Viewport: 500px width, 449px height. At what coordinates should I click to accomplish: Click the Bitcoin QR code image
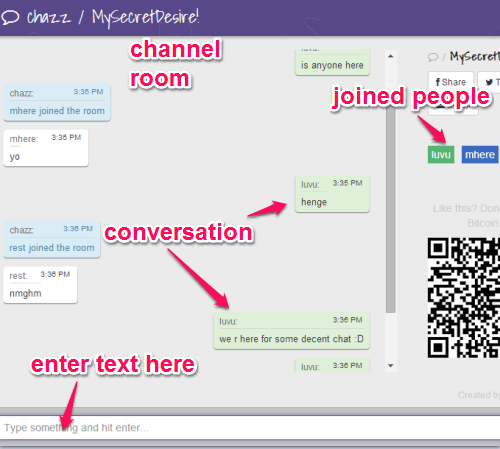[x=464, y=298]
